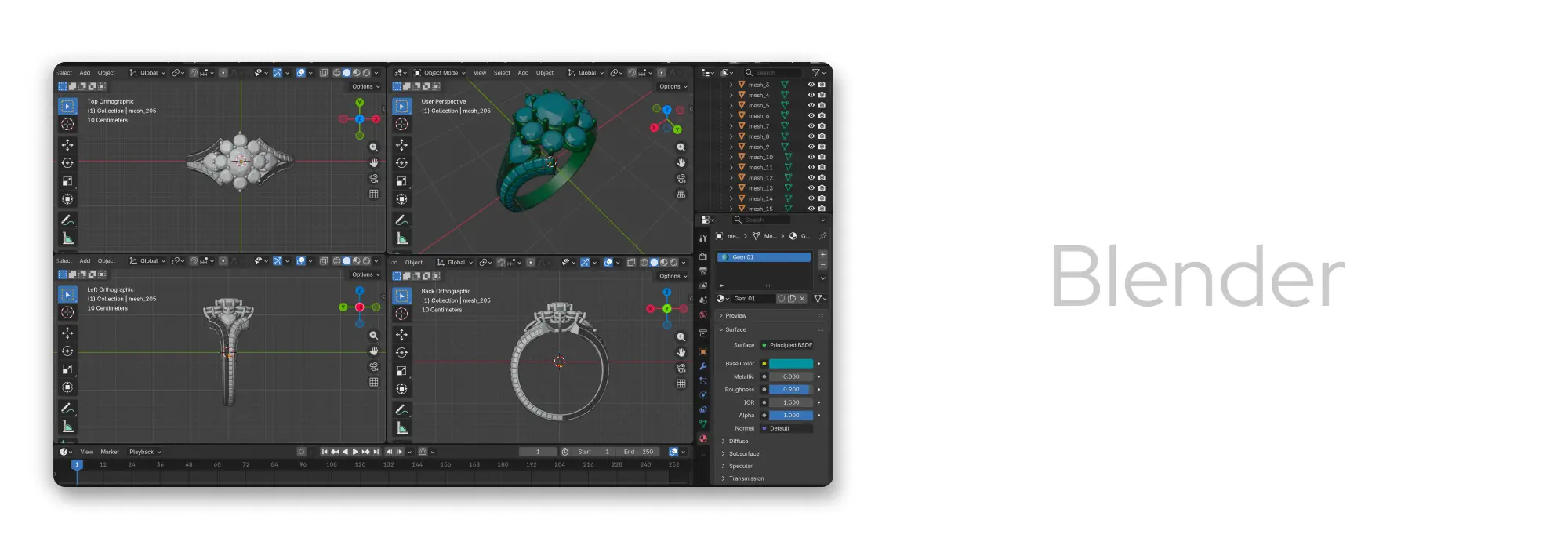1568x549 pixels.
Task: Unlink material Gem 01 with X button
Action: coord(802,299)
